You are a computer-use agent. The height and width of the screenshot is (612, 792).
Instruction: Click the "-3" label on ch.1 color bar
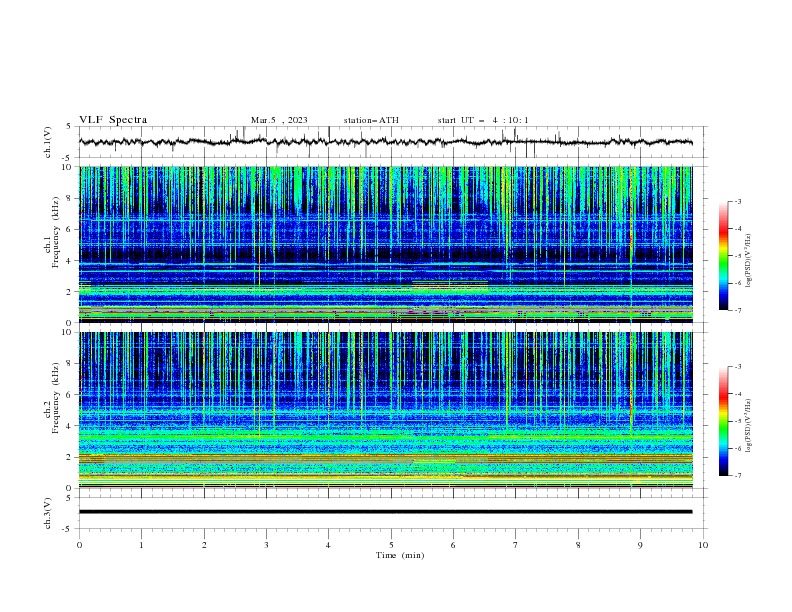pos(737,201)
